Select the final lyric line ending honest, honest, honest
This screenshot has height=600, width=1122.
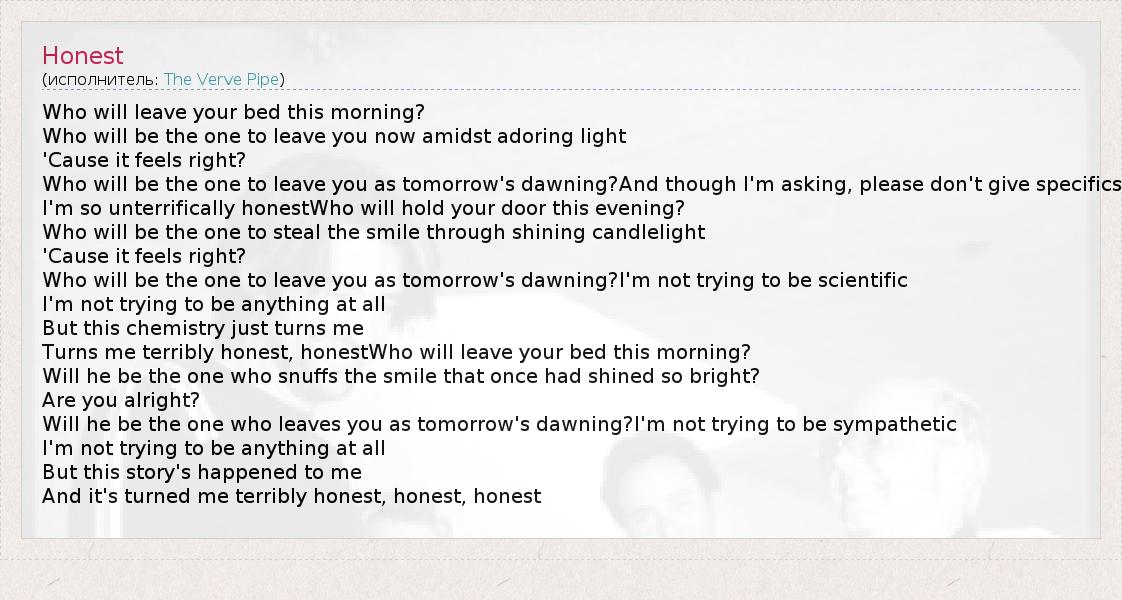[x=291, y=496]
